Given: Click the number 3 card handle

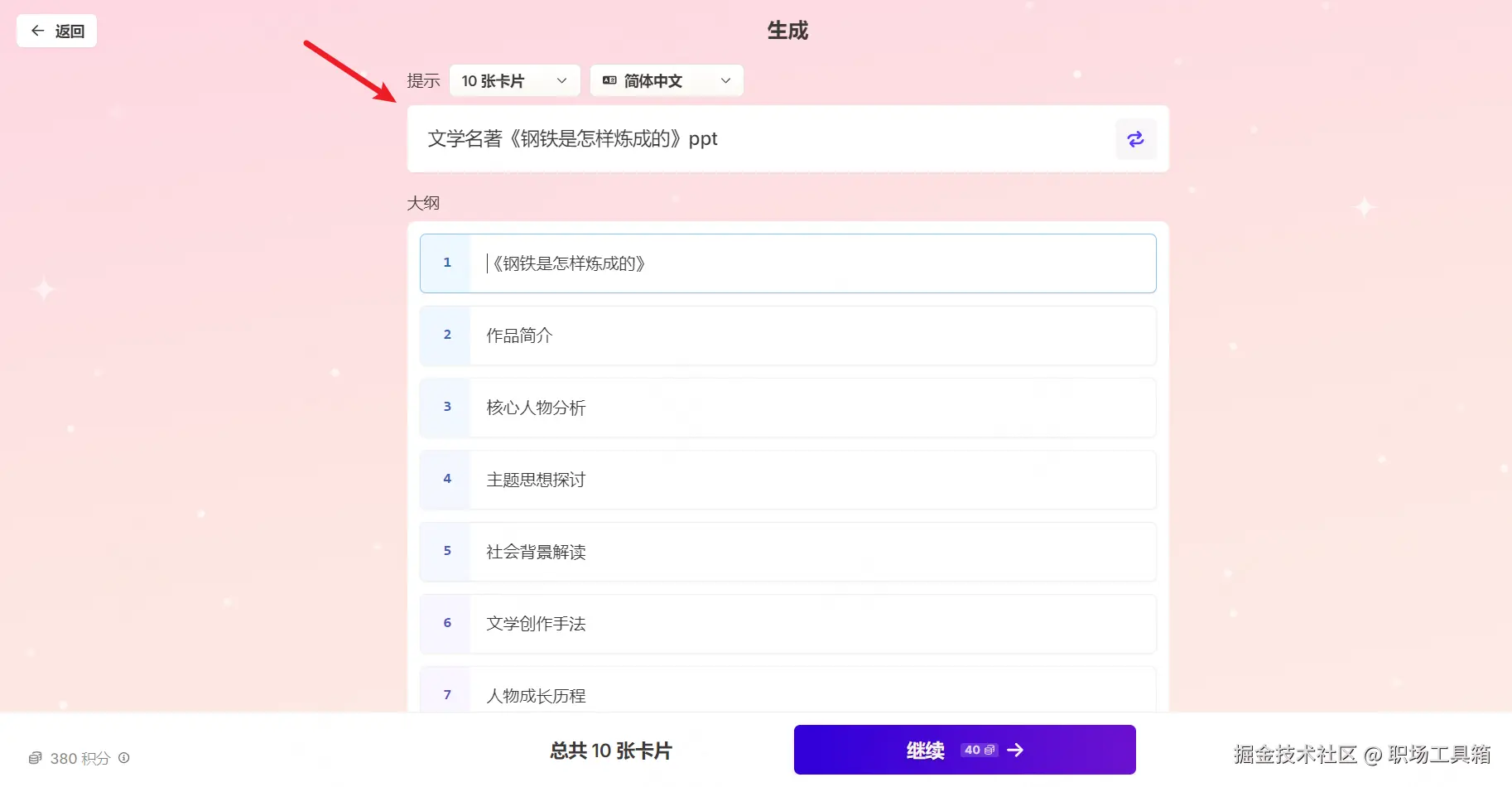Looking at the screenshot, I should pos(445,408).
